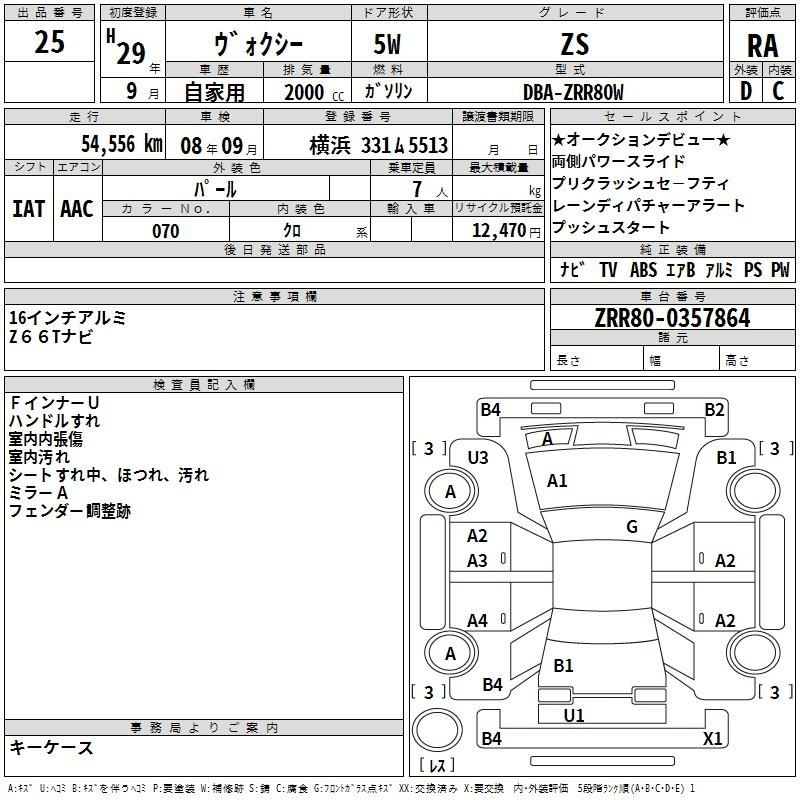Select the rear-right wheel on car diagram

[753, 653]
